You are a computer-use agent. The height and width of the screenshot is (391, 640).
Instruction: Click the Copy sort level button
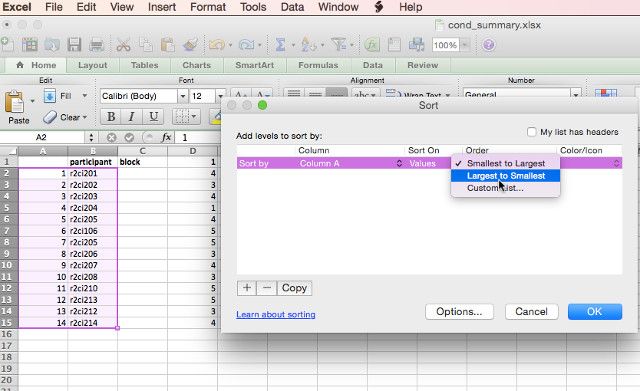point(294,288)
